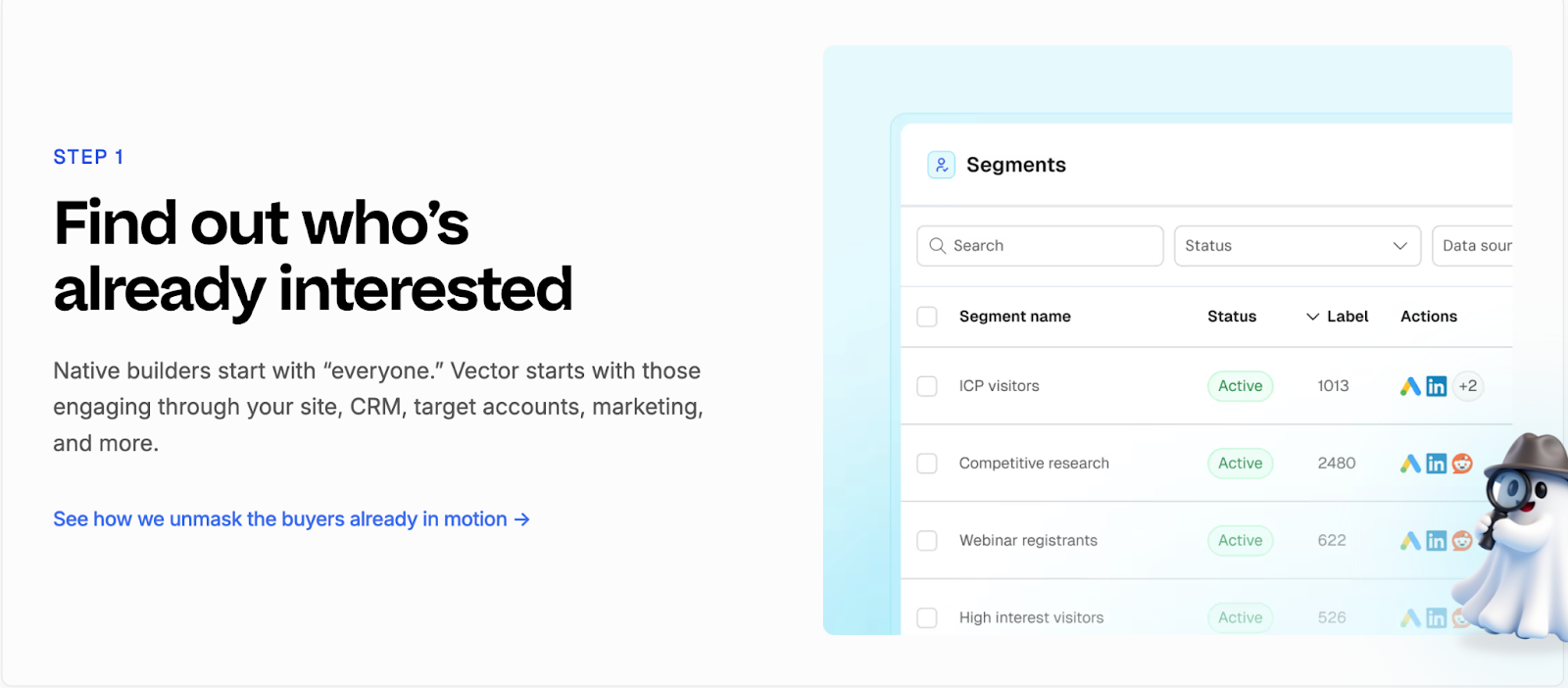Viewport: 1568px width, 688px height.
Task: Open the Status filter dropdown
Action: pyautogui.click(x=1297, y=245)
